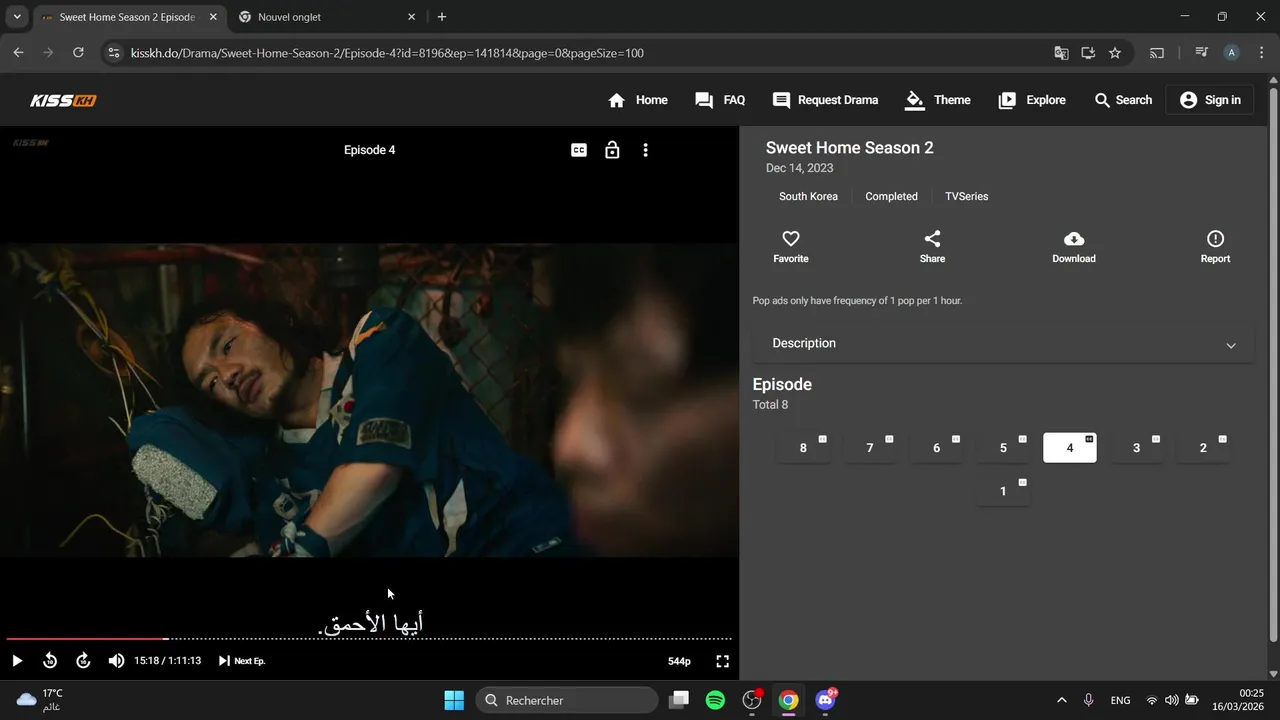Select current episode 4
Image resolution: width=1280 pixels, height=720 pixels.
[1070, 448]
